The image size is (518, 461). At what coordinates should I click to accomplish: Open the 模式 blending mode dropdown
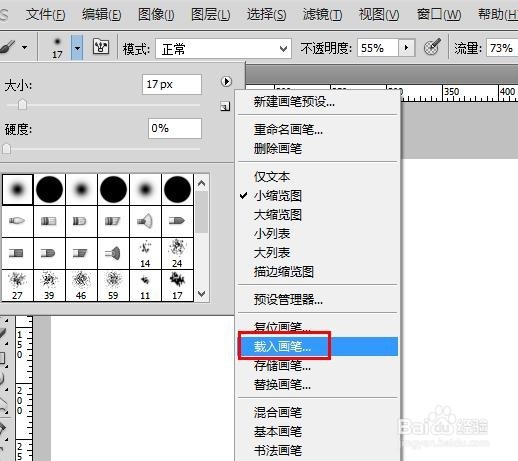click(x=223, y=49)
